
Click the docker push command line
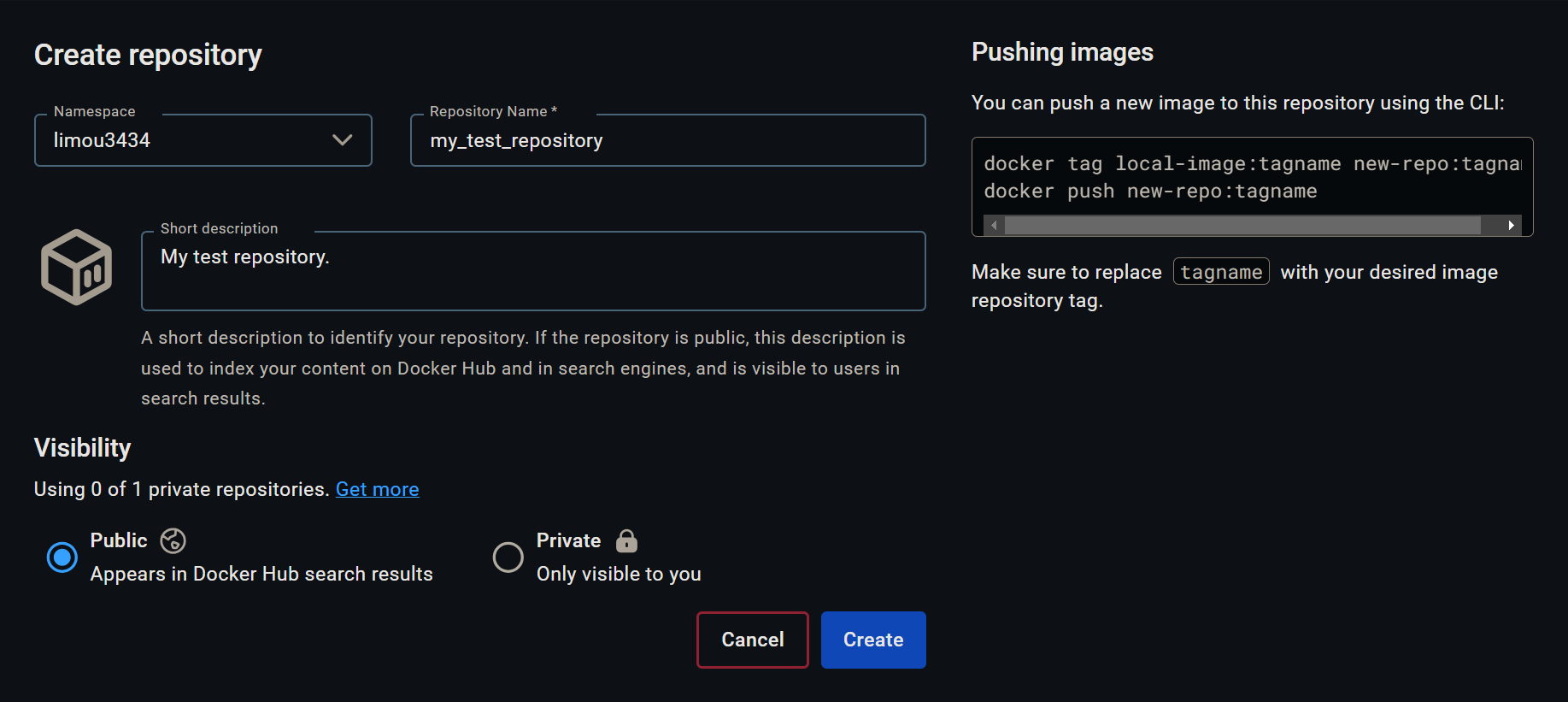click(1150, 192)
